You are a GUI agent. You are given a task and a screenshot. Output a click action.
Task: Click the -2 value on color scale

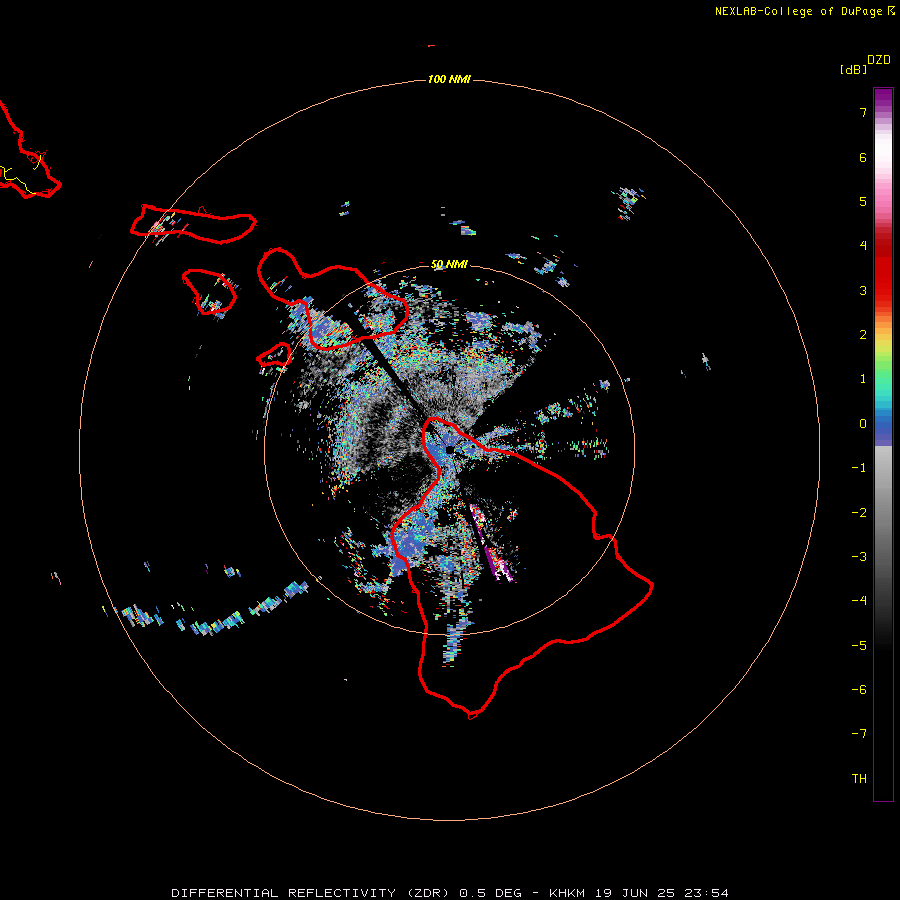coord(859,513)
